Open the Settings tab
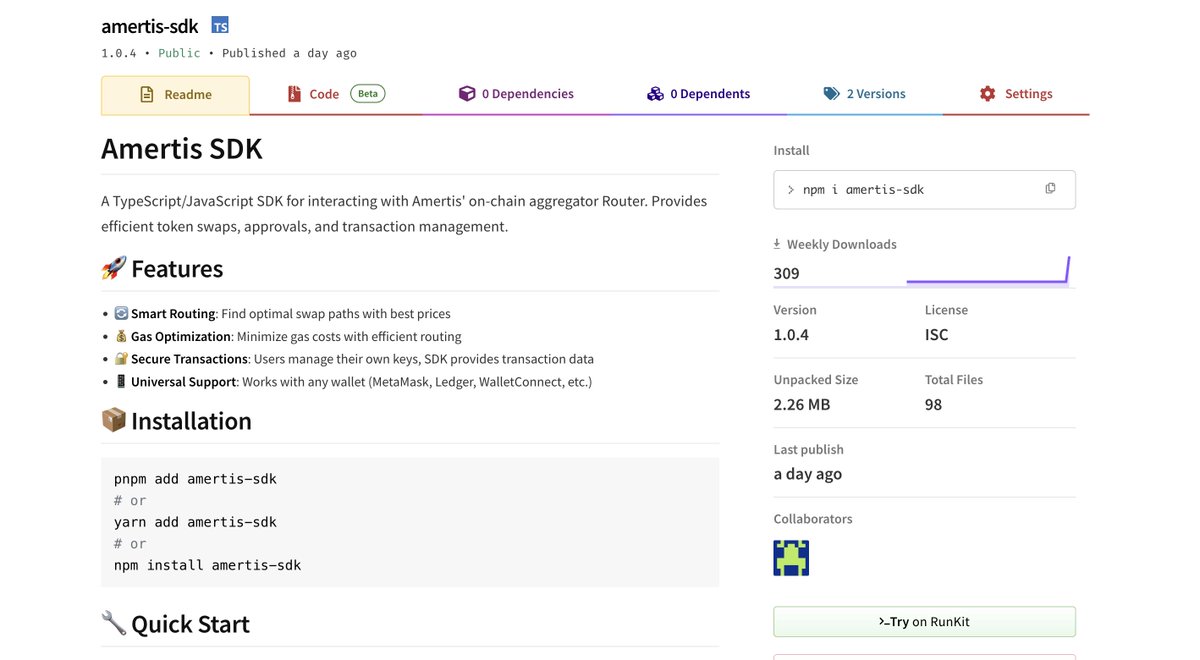The height and width of the screenshot is (660, 1200). click(x=1016, y=94)
